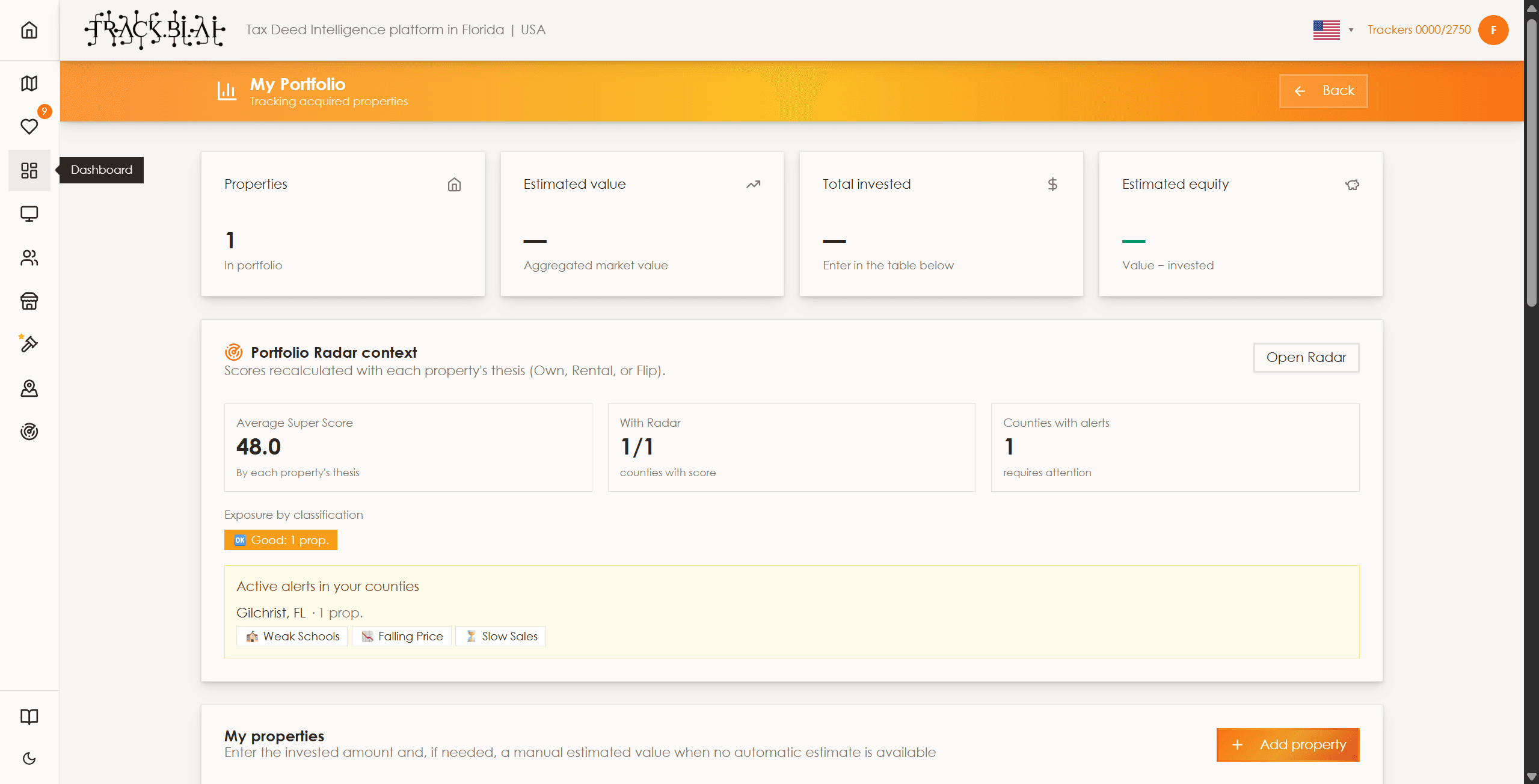
Task: Open the radar target icon in sidebar
Action: (x=29, y=431)
